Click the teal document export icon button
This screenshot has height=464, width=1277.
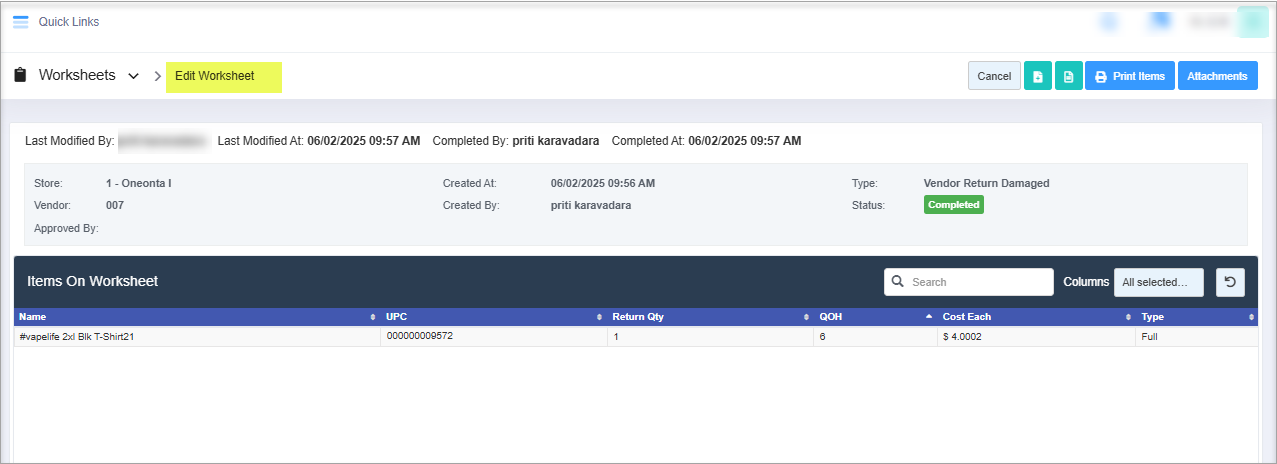click(x=1069, y=76)
